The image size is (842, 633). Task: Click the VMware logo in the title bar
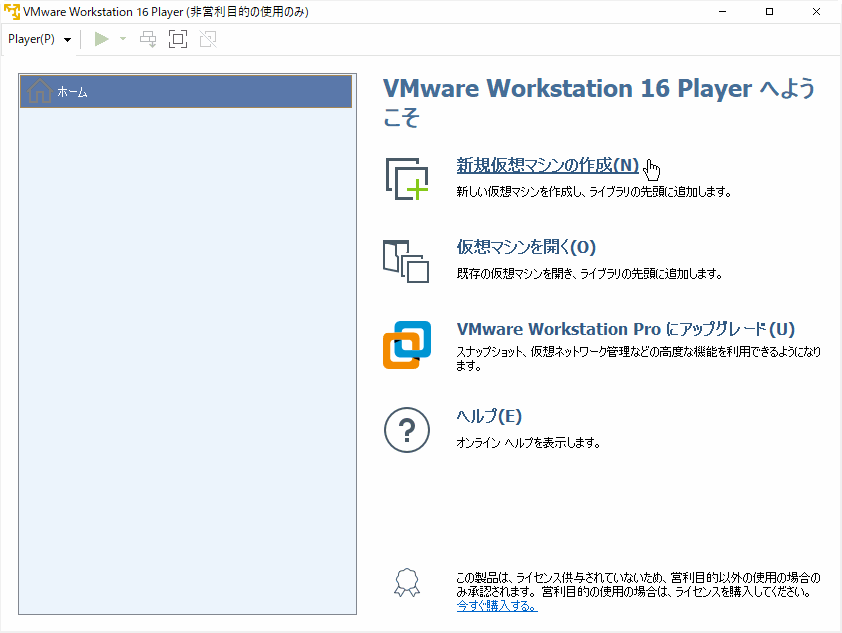click(x=12, y=11)
